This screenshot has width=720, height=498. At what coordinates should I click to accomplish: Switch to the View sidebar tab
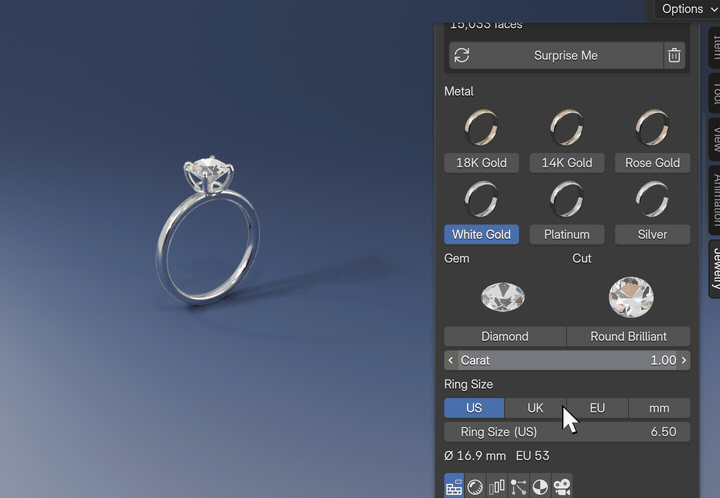pos(714,139)
